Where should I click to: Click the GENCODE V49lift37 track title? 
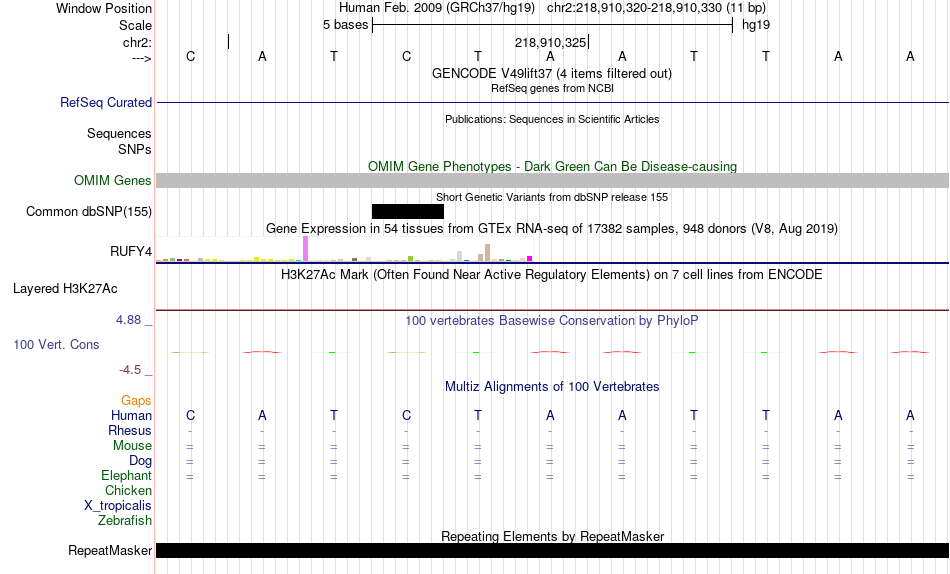[x=552, y=73]
